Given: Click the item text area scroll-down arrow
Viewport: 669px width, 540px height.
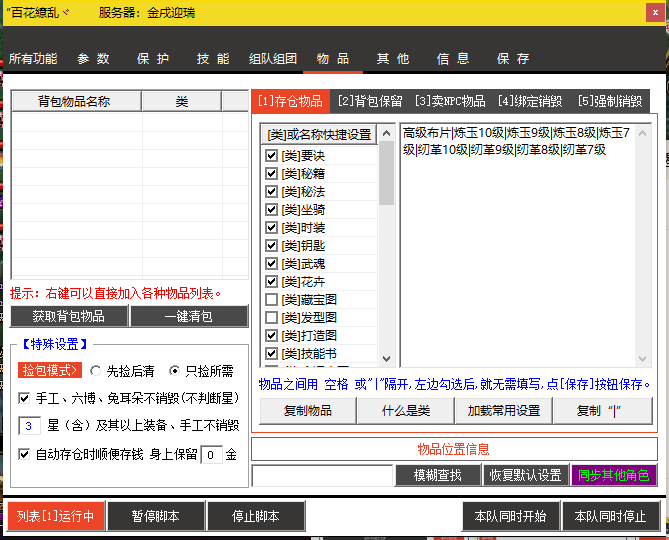Looking at the screenshot, I should pos(643,359).
